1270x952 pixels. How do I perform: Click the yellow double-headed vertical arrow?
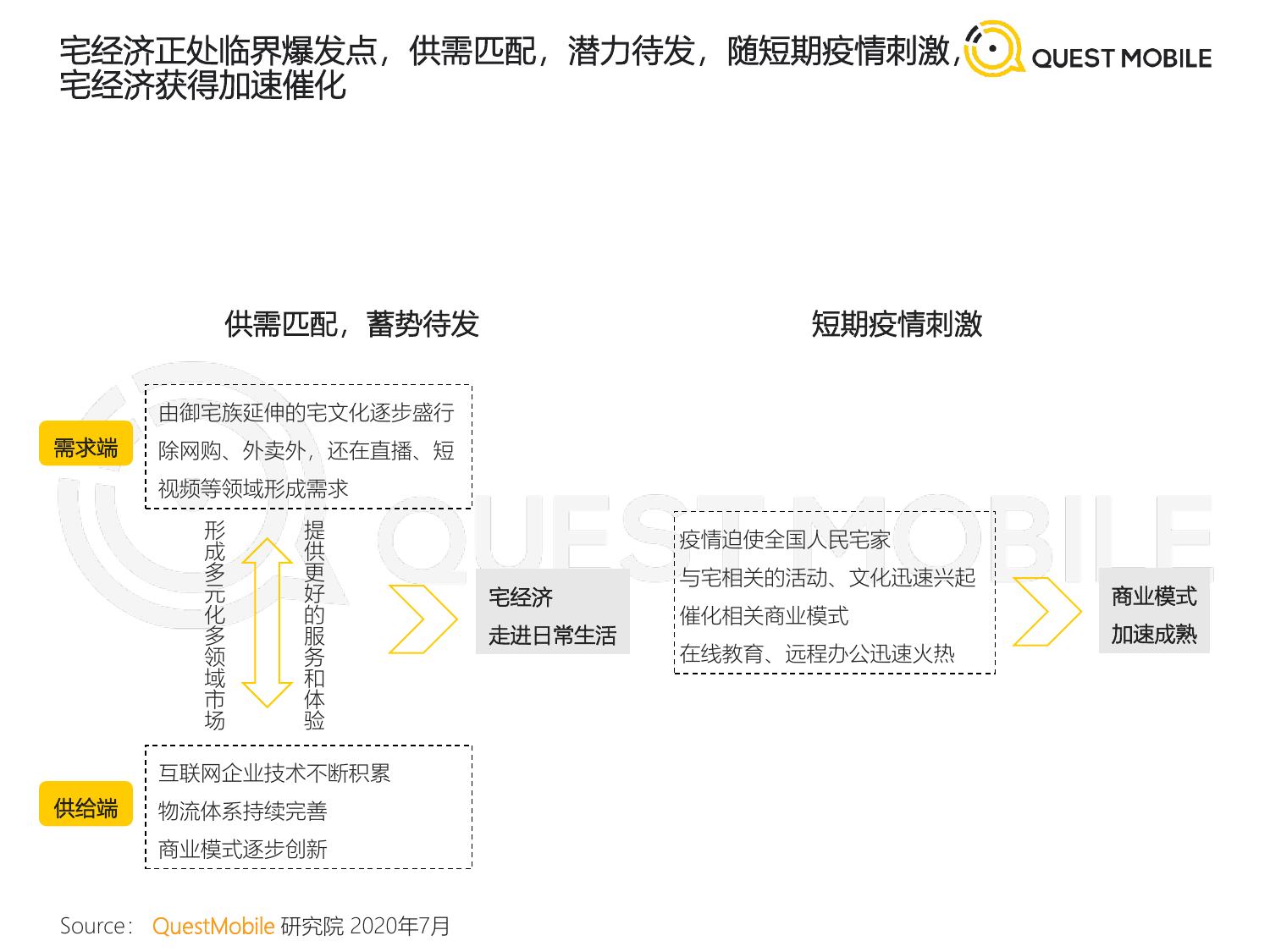267,622
